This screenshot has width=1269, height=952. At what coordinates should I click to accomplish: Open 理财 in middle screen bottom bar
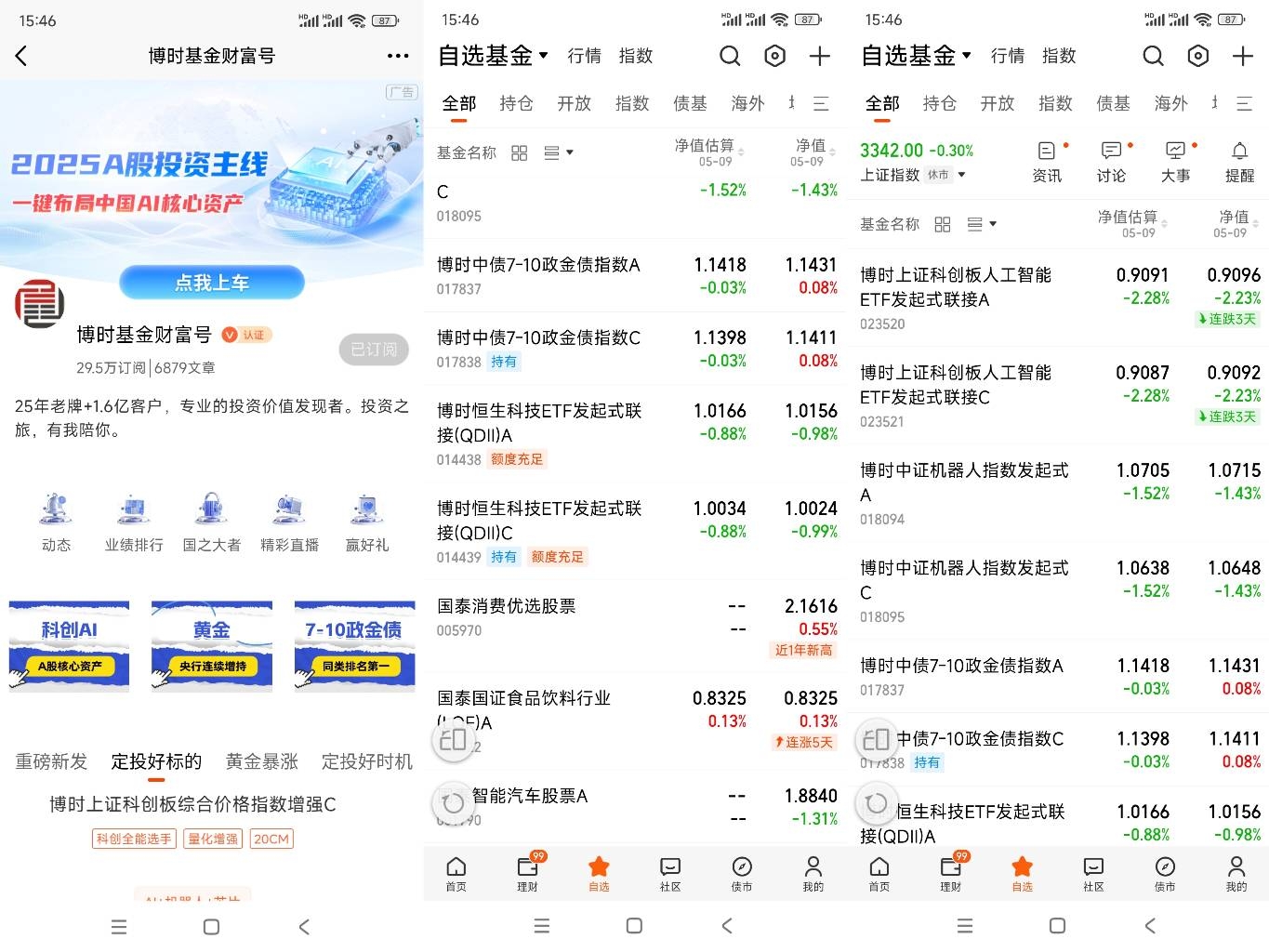[x=527, y=874]
